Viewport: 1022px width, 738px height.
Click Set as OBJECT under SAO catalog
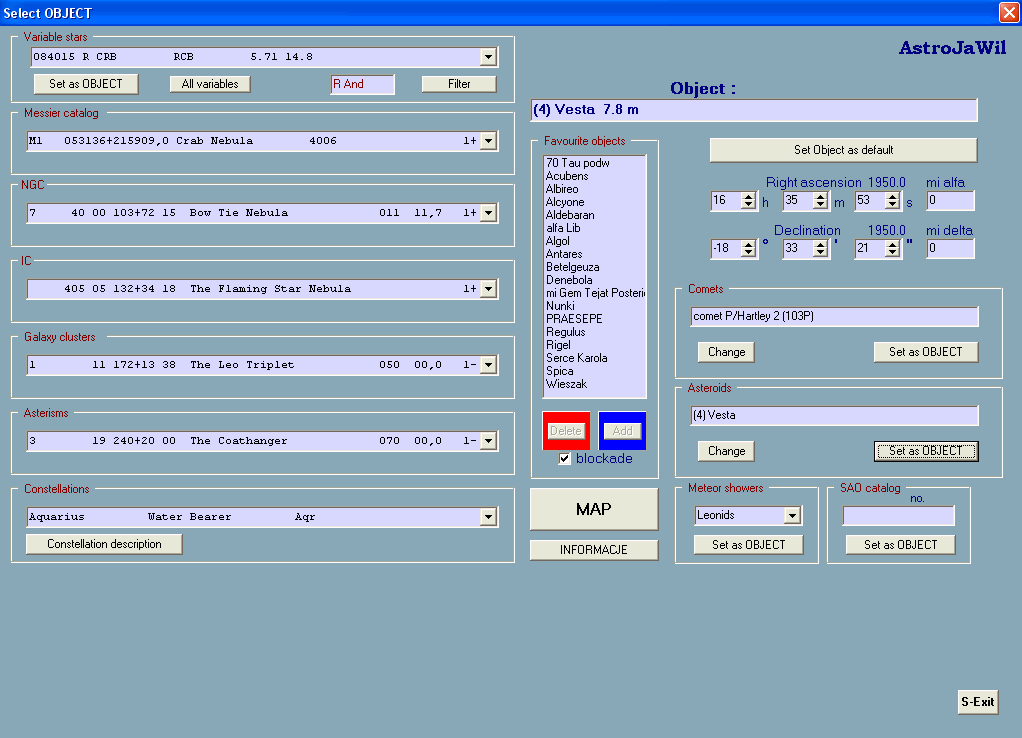click(900, 545)
